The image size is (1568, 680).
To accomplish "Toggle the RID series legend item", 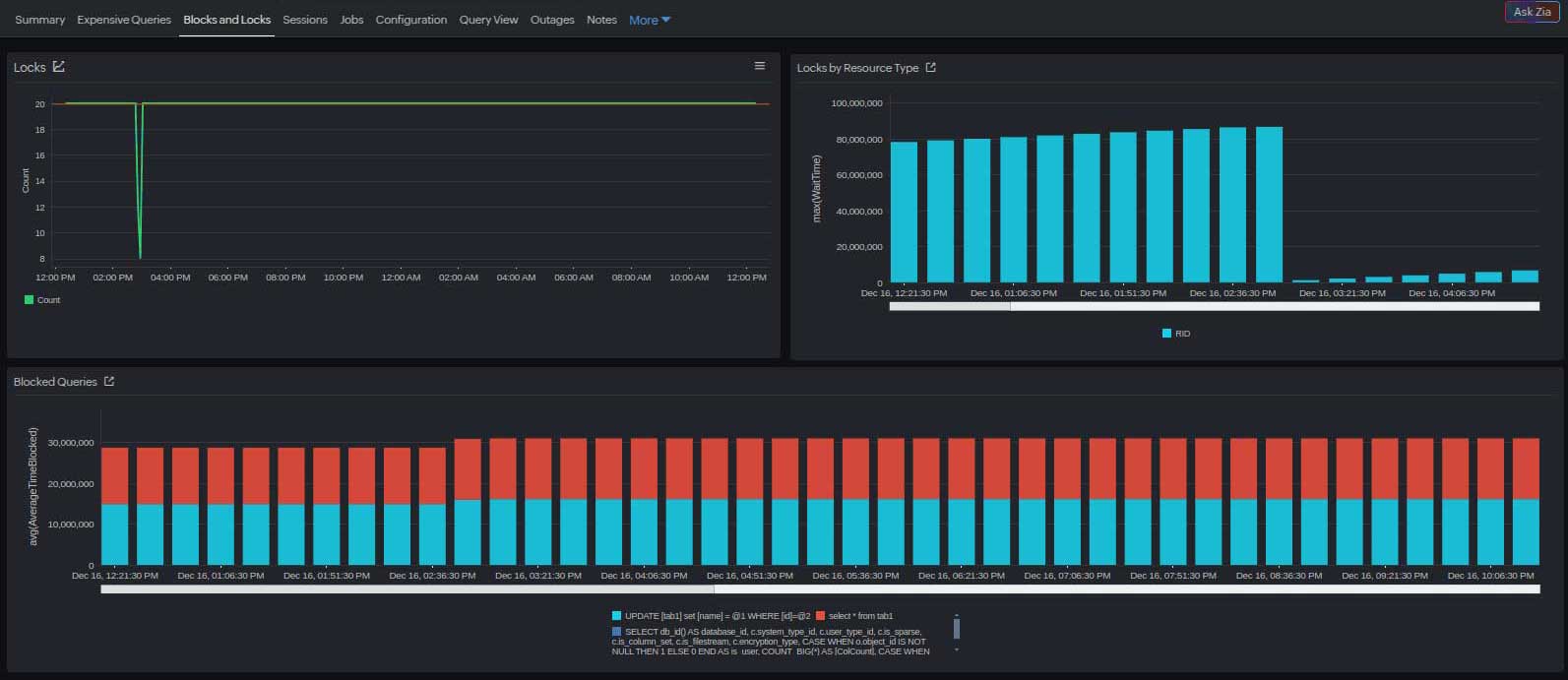I will [1176, 334].
